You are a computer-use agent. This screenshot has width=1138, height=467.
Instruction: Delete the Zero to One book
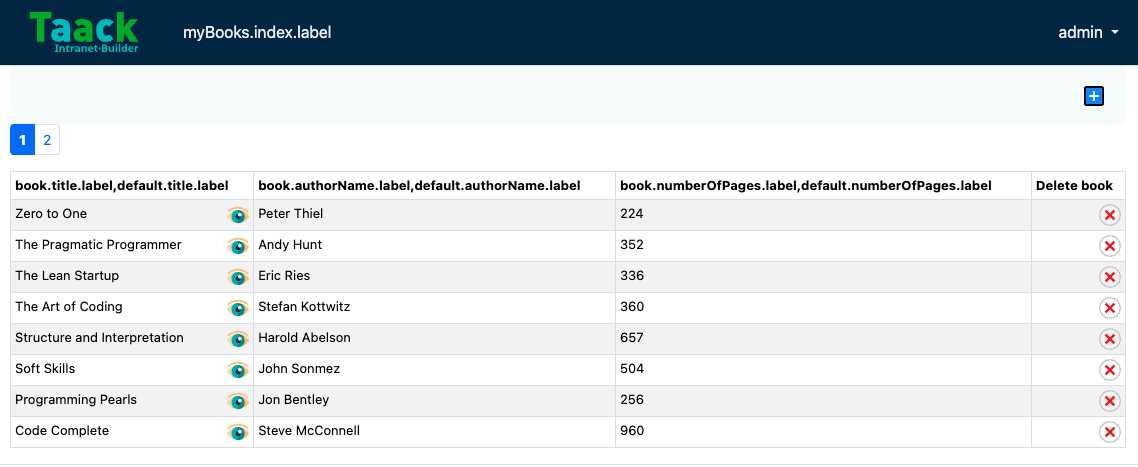[x=1109, y=215]
